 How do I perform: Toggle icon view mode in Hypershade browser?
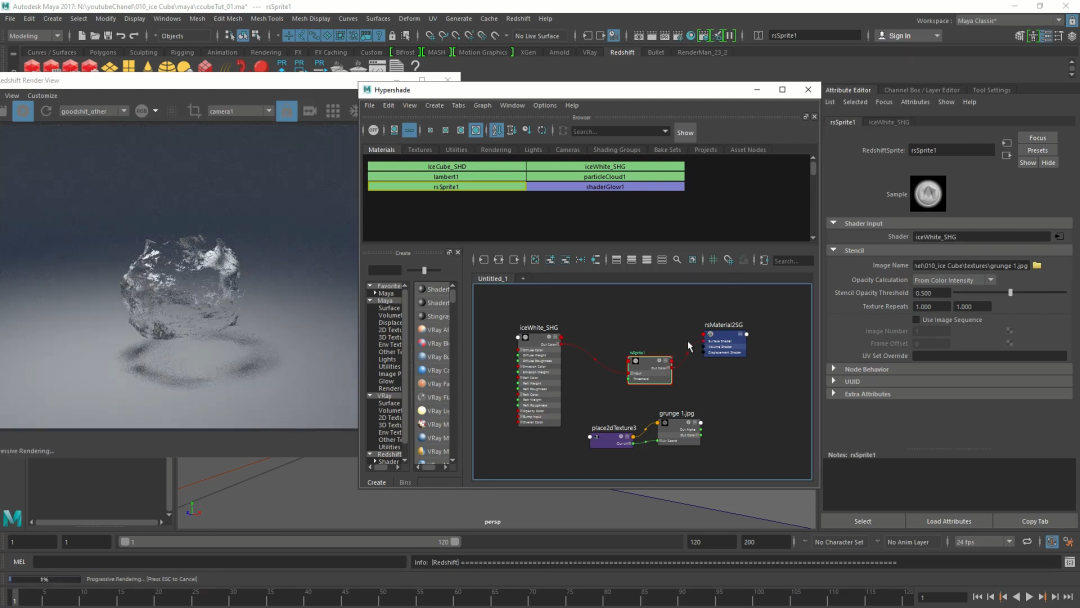coord(394,130)
